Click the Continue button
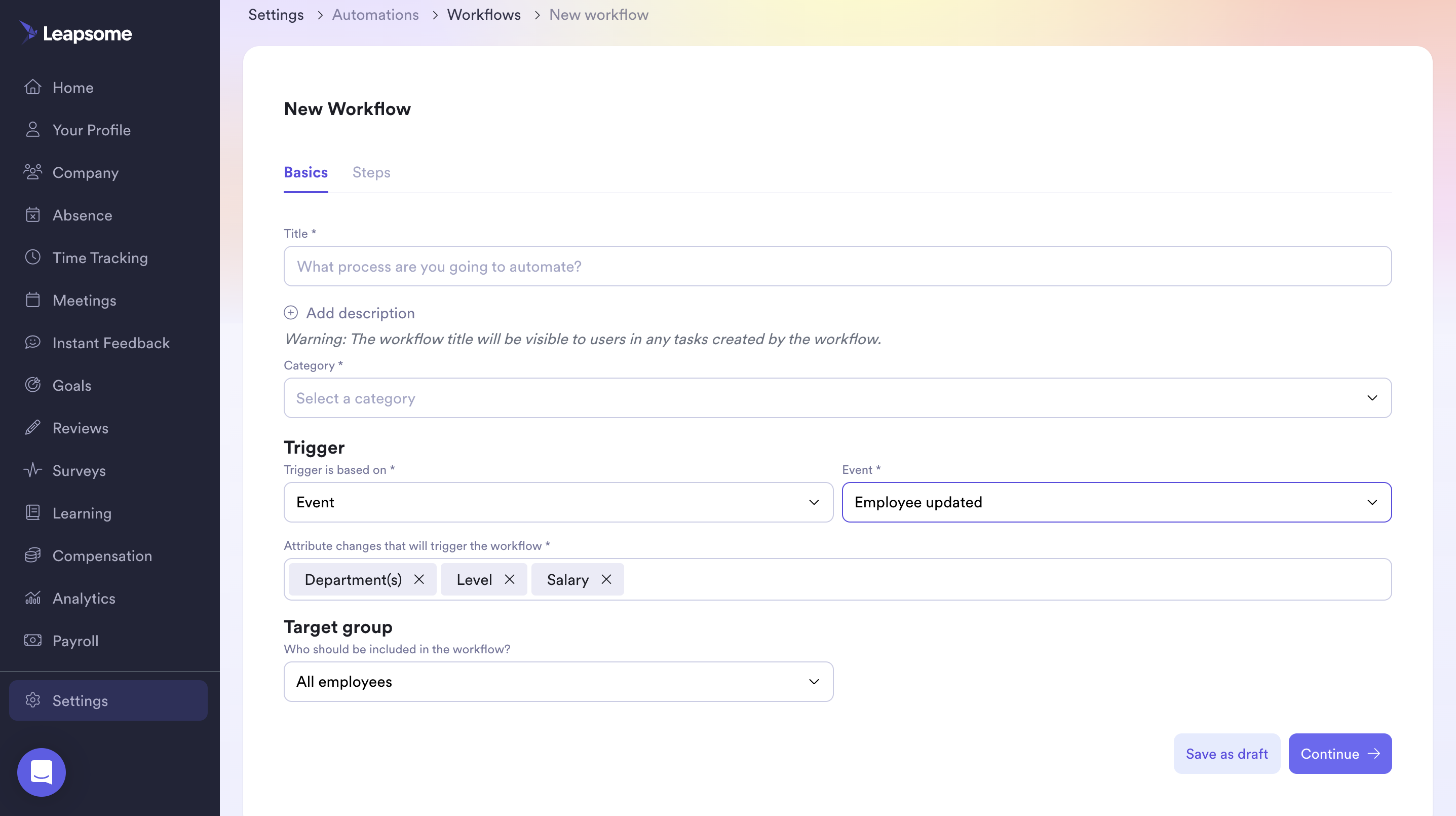1456x816 pixels. tap(1340, 754)
